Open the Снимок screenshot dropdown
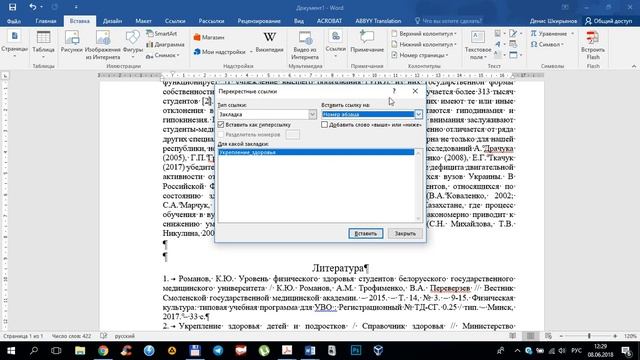Screen dimensions: 640x360 (163, 56)
